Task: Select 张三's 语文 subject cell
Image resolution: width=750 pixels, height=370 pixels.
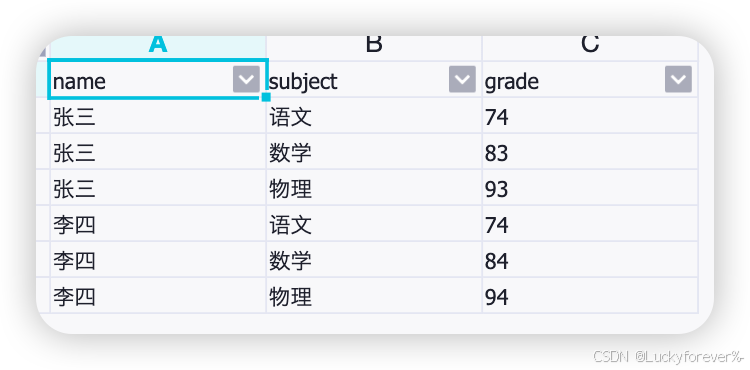Action: (374, 116)
